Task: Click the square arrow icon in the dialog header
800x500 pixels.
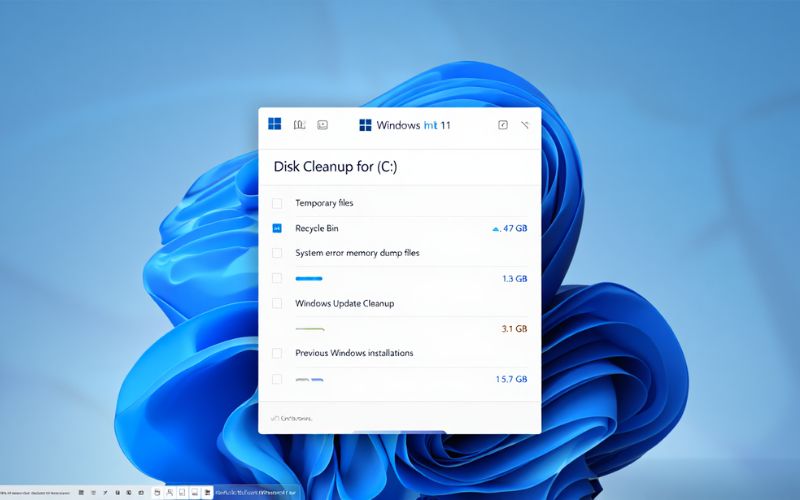Action: click(x=503, y=124)
